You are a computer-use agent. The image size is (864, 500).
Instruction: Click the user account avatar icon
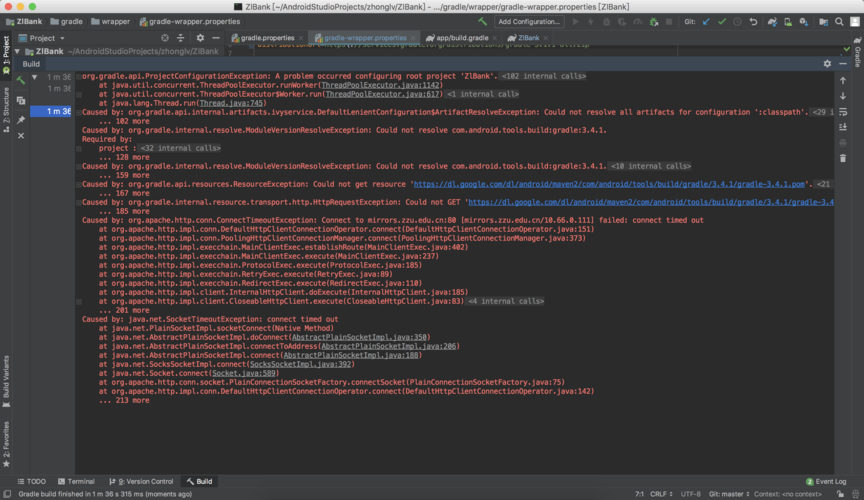click(855, 21)
